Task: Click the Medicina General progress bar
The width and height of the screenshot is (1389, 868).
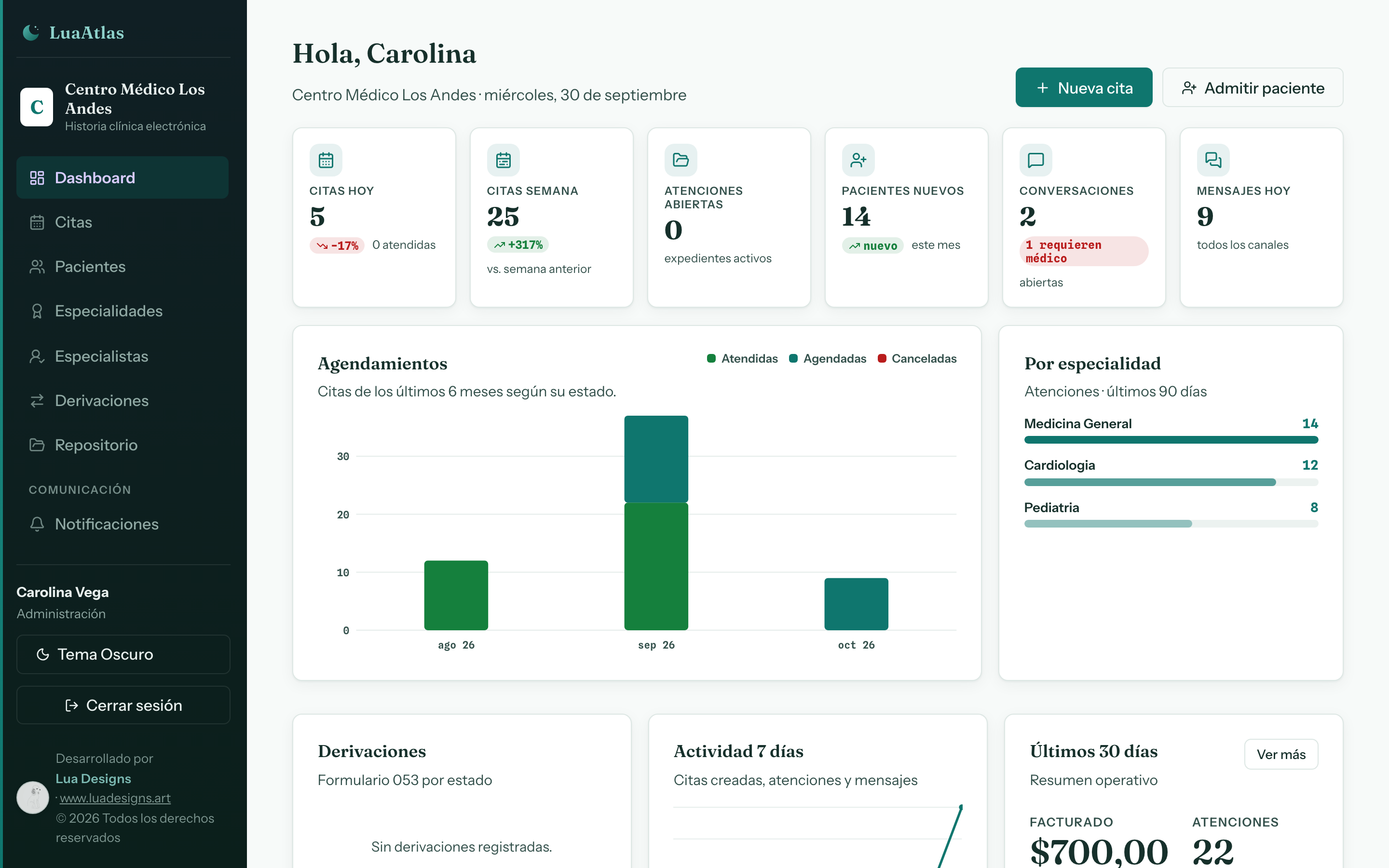Action: 1171,440
